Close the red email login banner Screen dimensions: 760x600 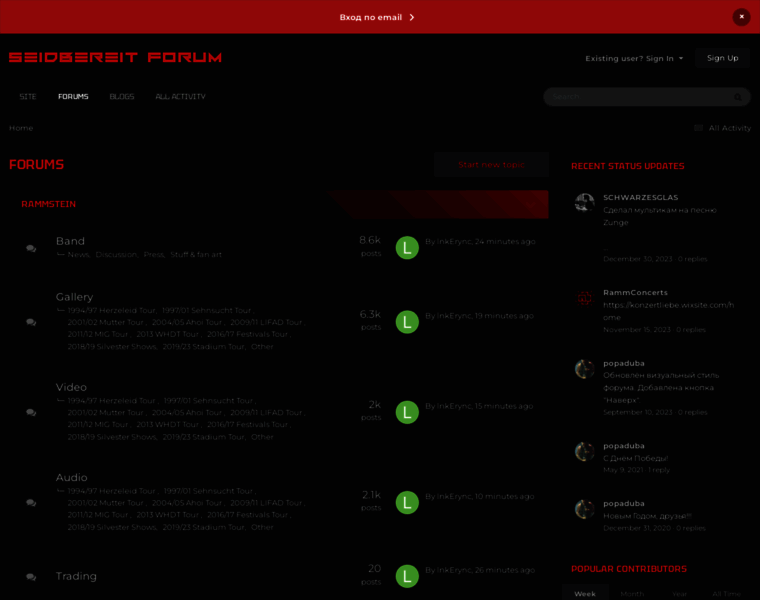point(741,17)
